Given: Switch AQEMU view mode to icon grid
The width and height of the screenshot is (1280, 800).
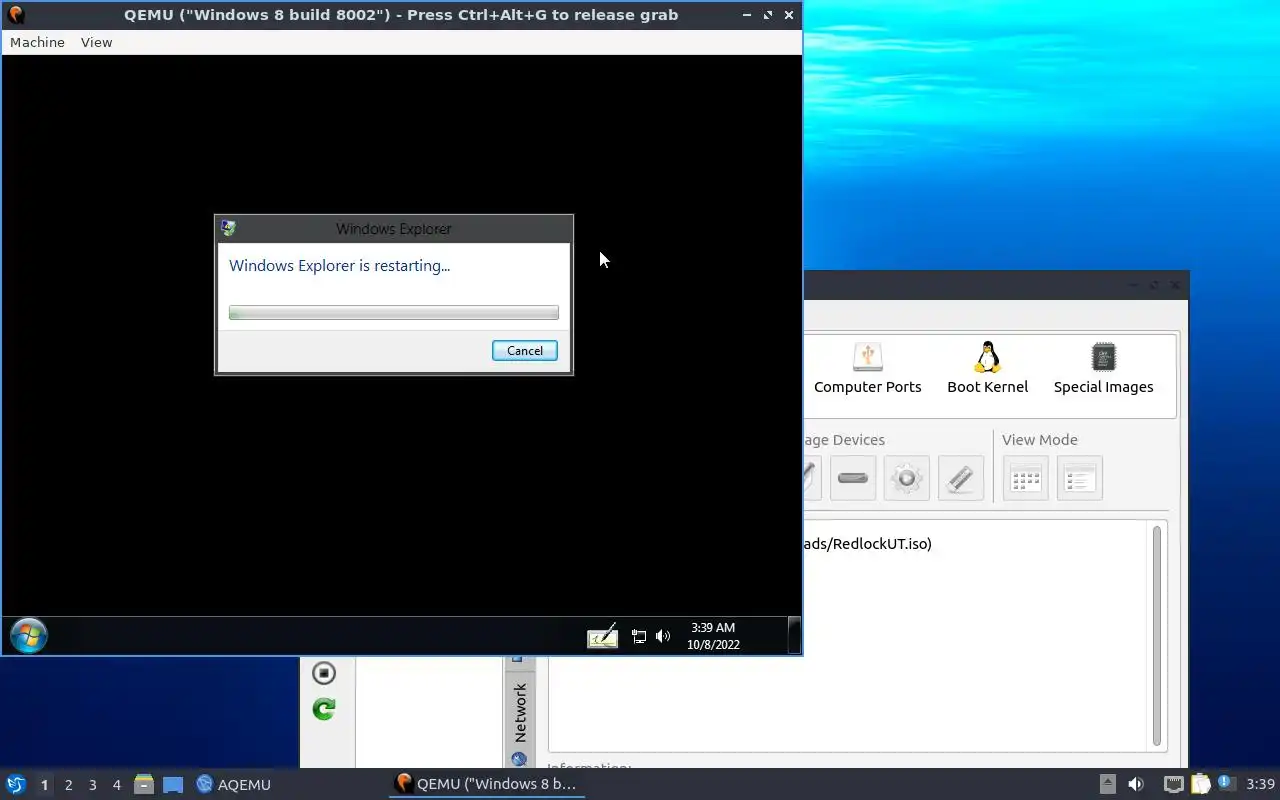Looking at the screenshot, I should tap(1025, 478).
